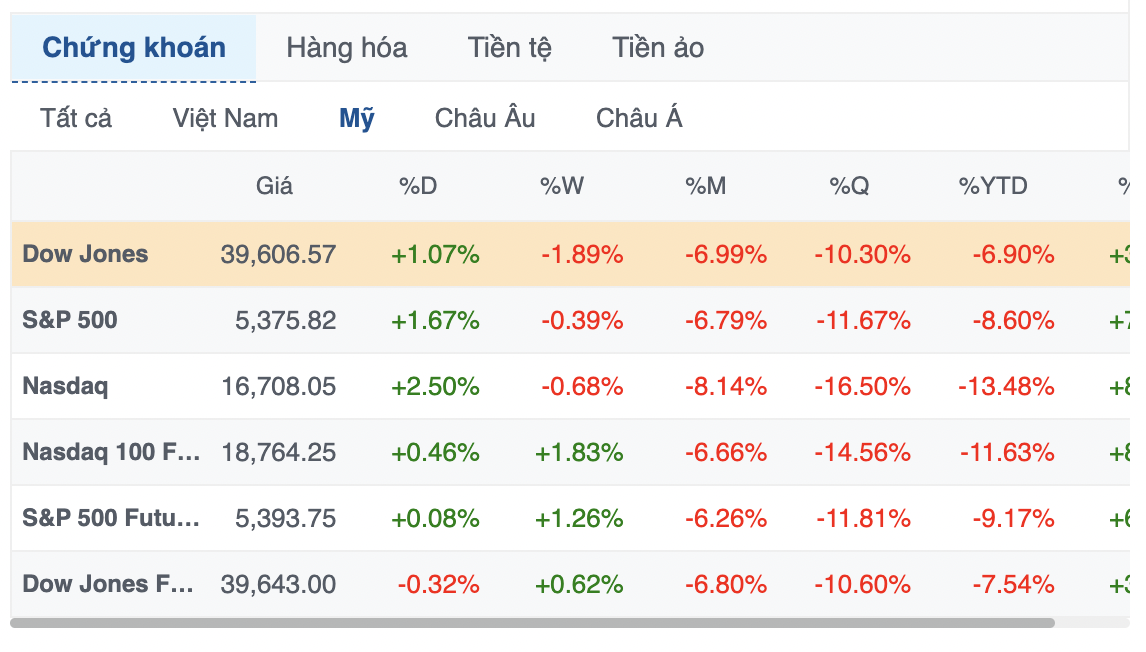Click the Nasdaq index name
Viewport: 1146px width, 652px height.
tap(65, 386)
